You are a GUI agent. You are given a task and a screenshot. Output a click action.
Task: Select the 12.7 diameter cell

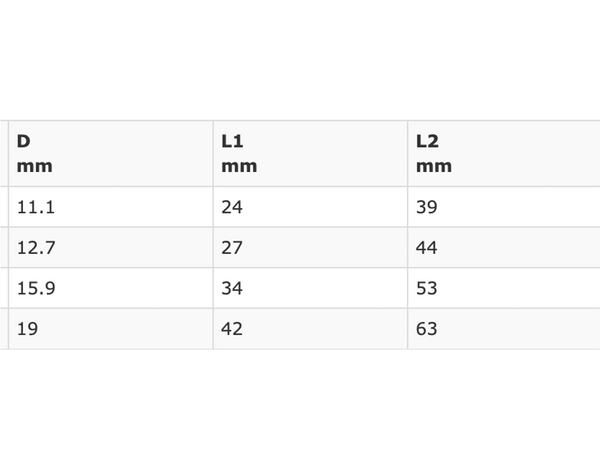click(111, 248)
